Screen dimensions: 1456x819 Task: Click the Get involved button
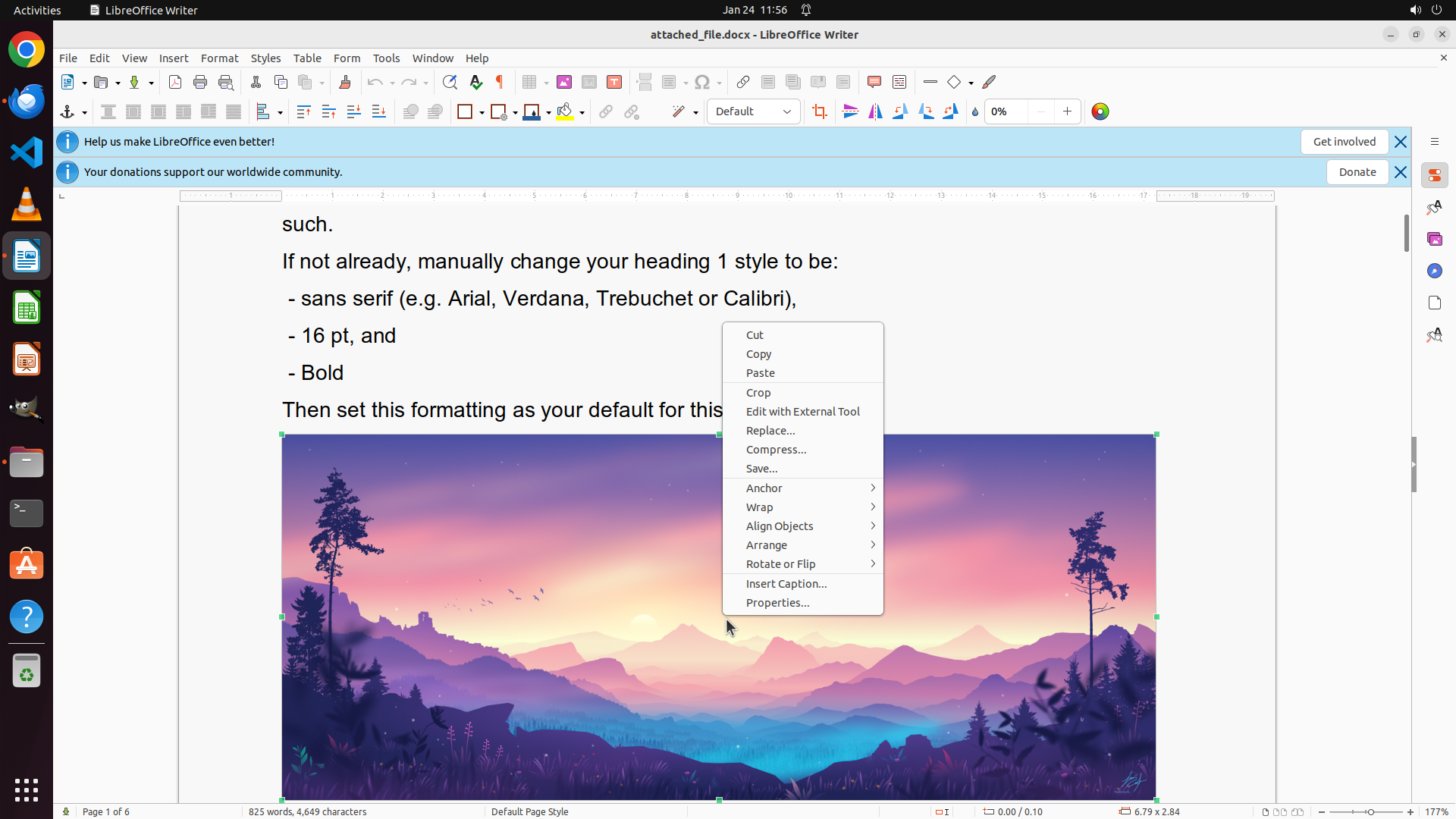(x=1344, y=142)
